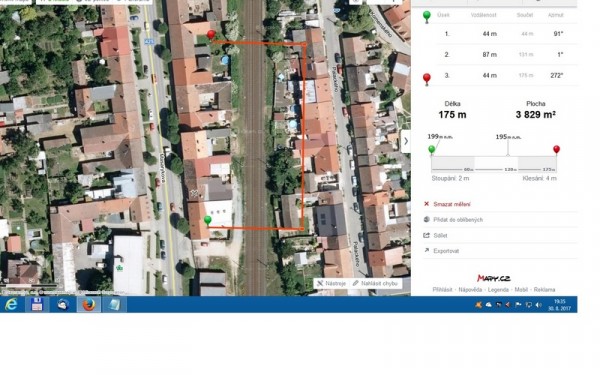
Task: Click the taskbar clock showing 19:35
Action: point(559,305)
